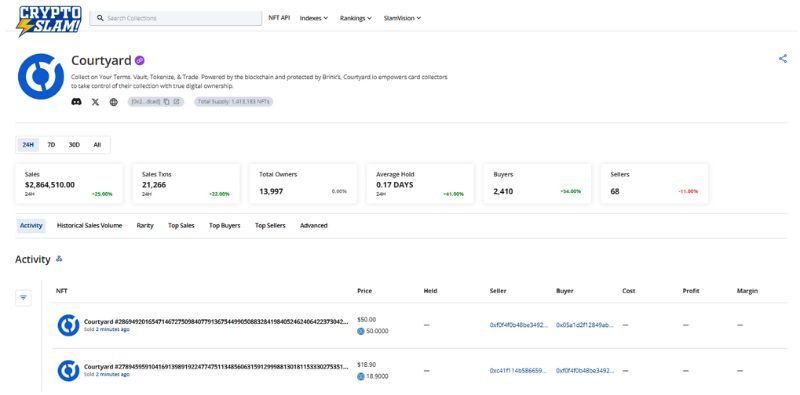Open buyer address 0xf0f4f0b48be3492
Viewport: 800px width, 395px height.
click(x=585, y=371)
